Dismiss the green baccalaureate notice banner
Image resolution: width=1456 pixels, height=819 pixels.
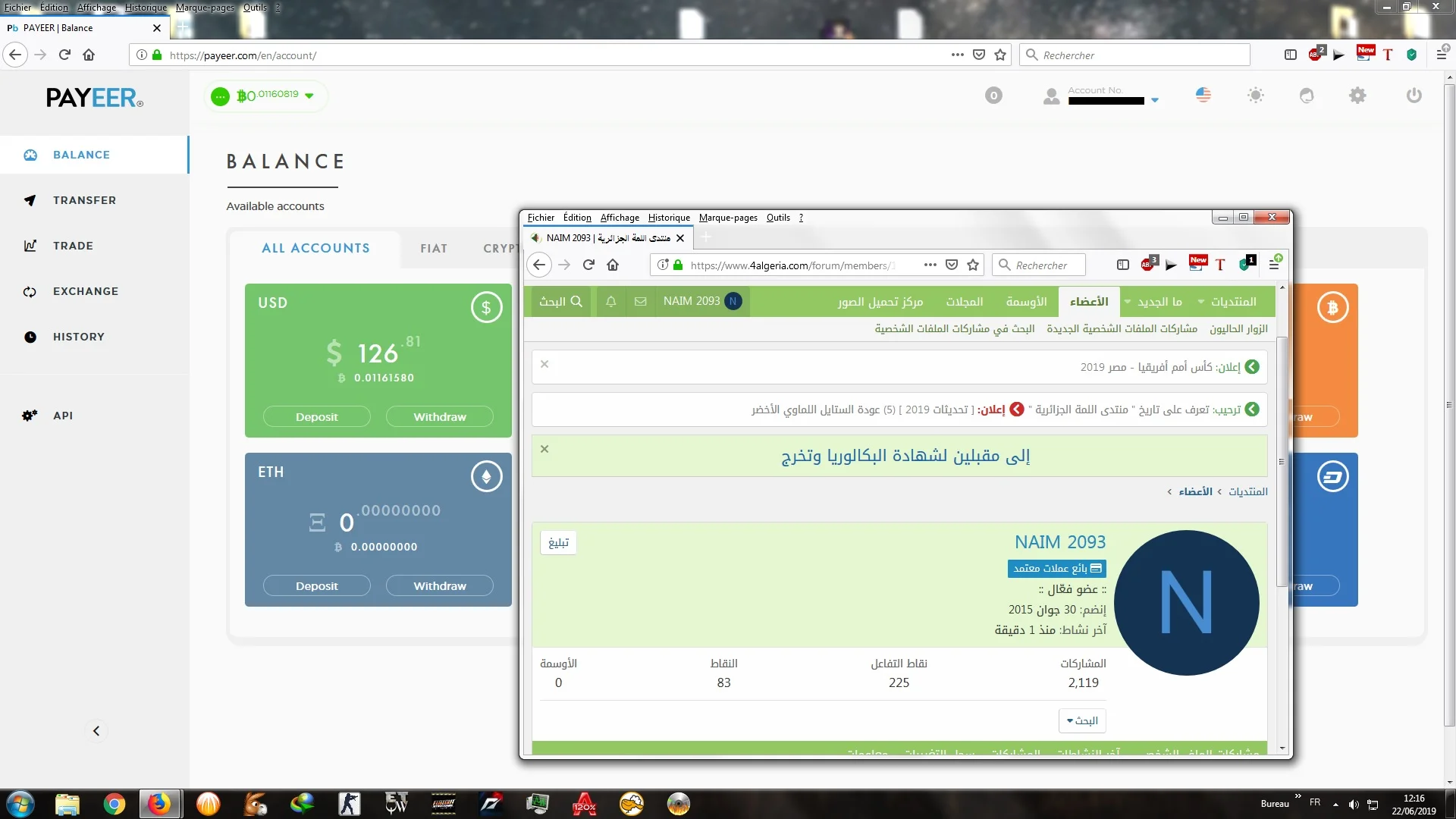[x=544, y=449]
